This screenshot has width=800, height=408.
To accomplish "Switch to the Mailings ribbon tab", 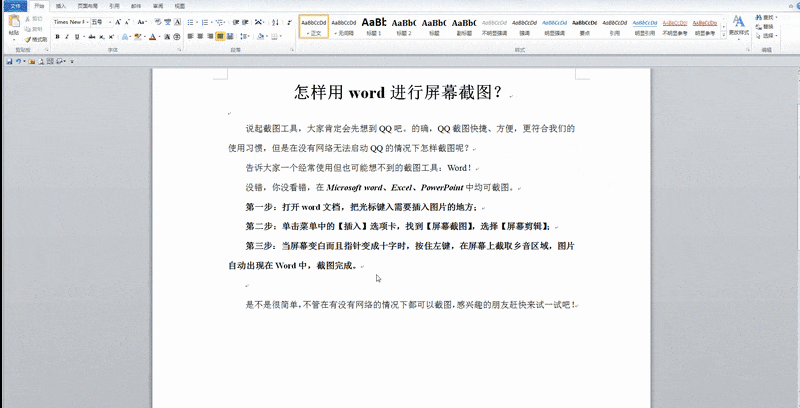I will click(136, 6).
